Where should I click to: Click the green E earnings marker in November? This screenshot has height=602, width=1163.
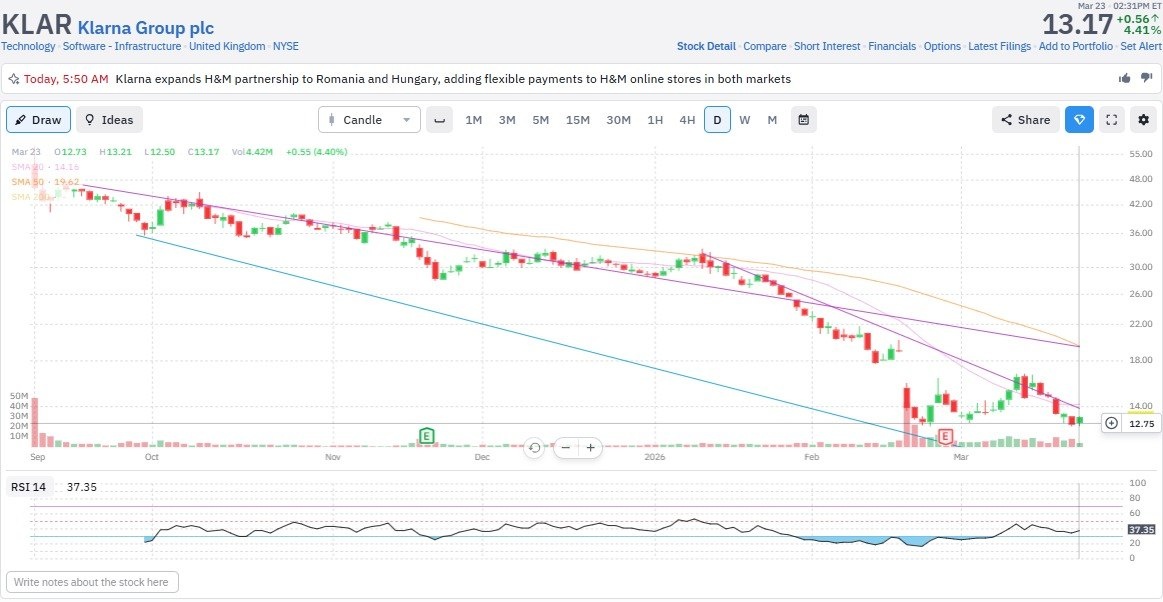coord(426,436)
